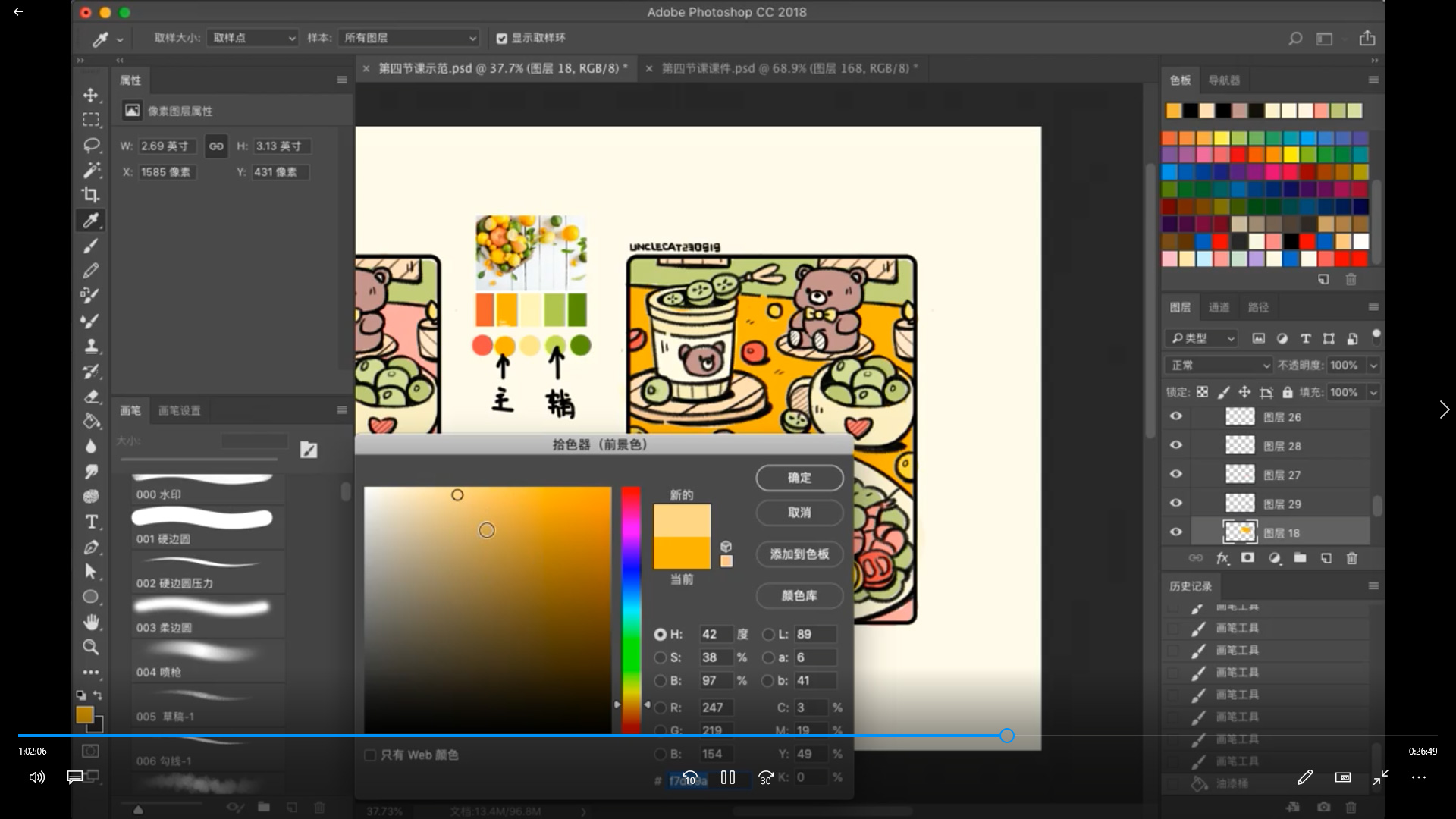Select the Type tool
This screenshot has height=819, width=1456.
tap(91, 522)
